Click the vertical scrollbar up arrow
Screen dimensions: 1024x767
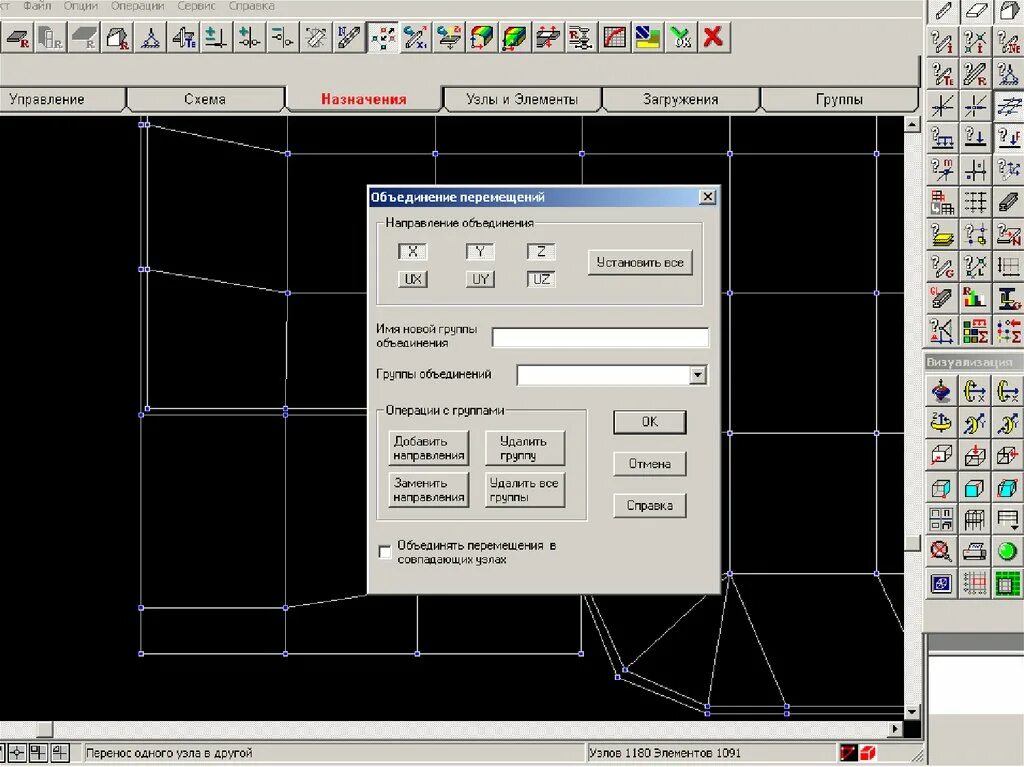(912, 124)
